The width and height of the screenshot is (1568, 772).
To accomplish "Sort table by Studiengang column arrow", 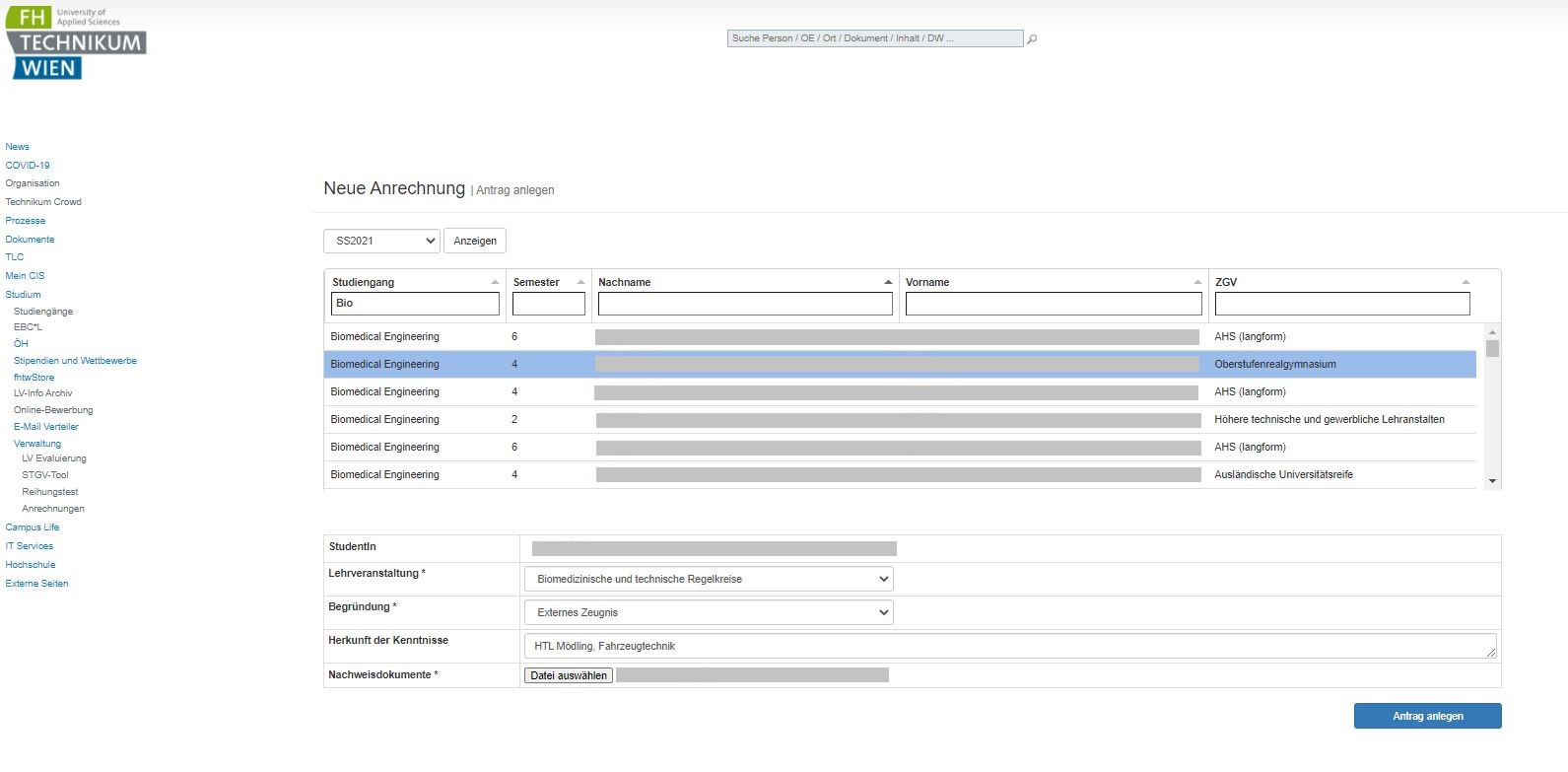I will tap(495, 283).
